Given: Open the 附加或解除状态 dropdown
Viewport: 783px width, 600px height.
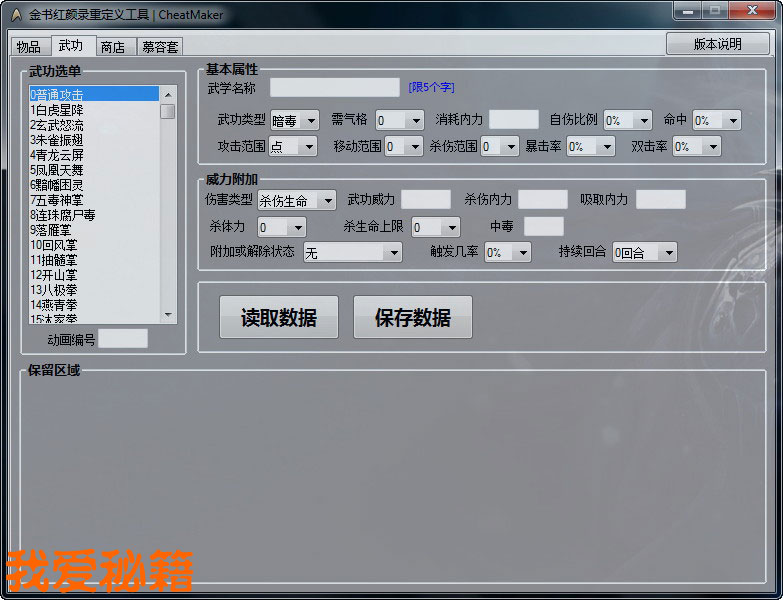Looking at the screenshot, I should 352,252.
